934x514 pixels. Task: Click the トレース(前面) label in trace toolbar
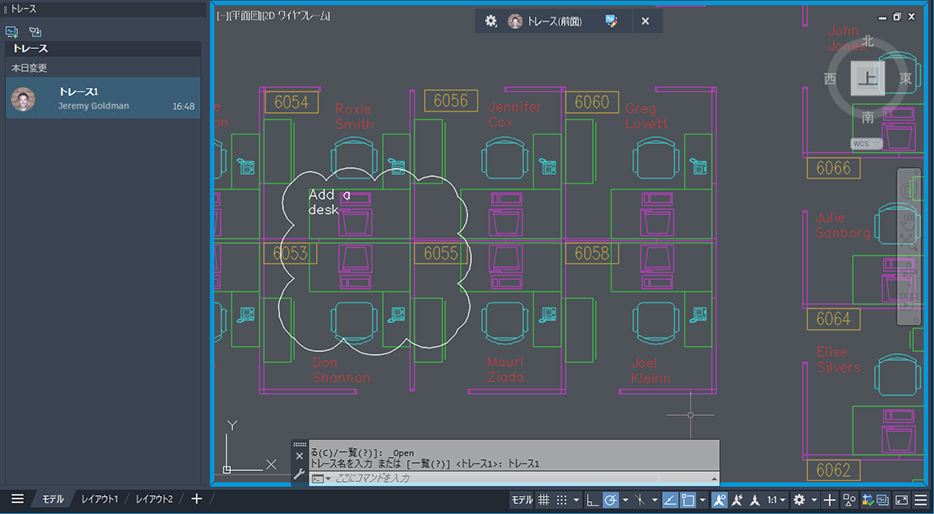[555, 21]
